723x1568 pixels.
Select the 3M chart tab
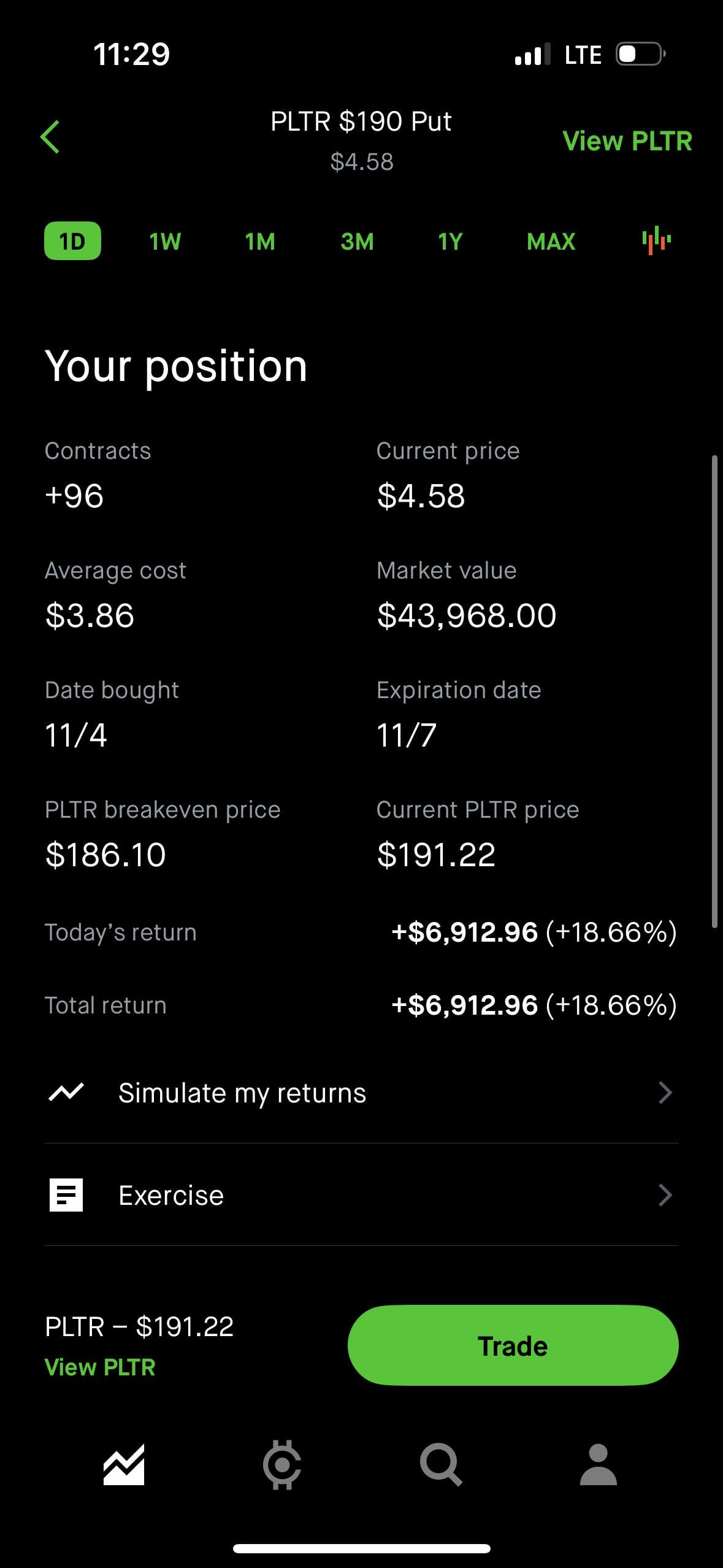click(x=357, y=241)
